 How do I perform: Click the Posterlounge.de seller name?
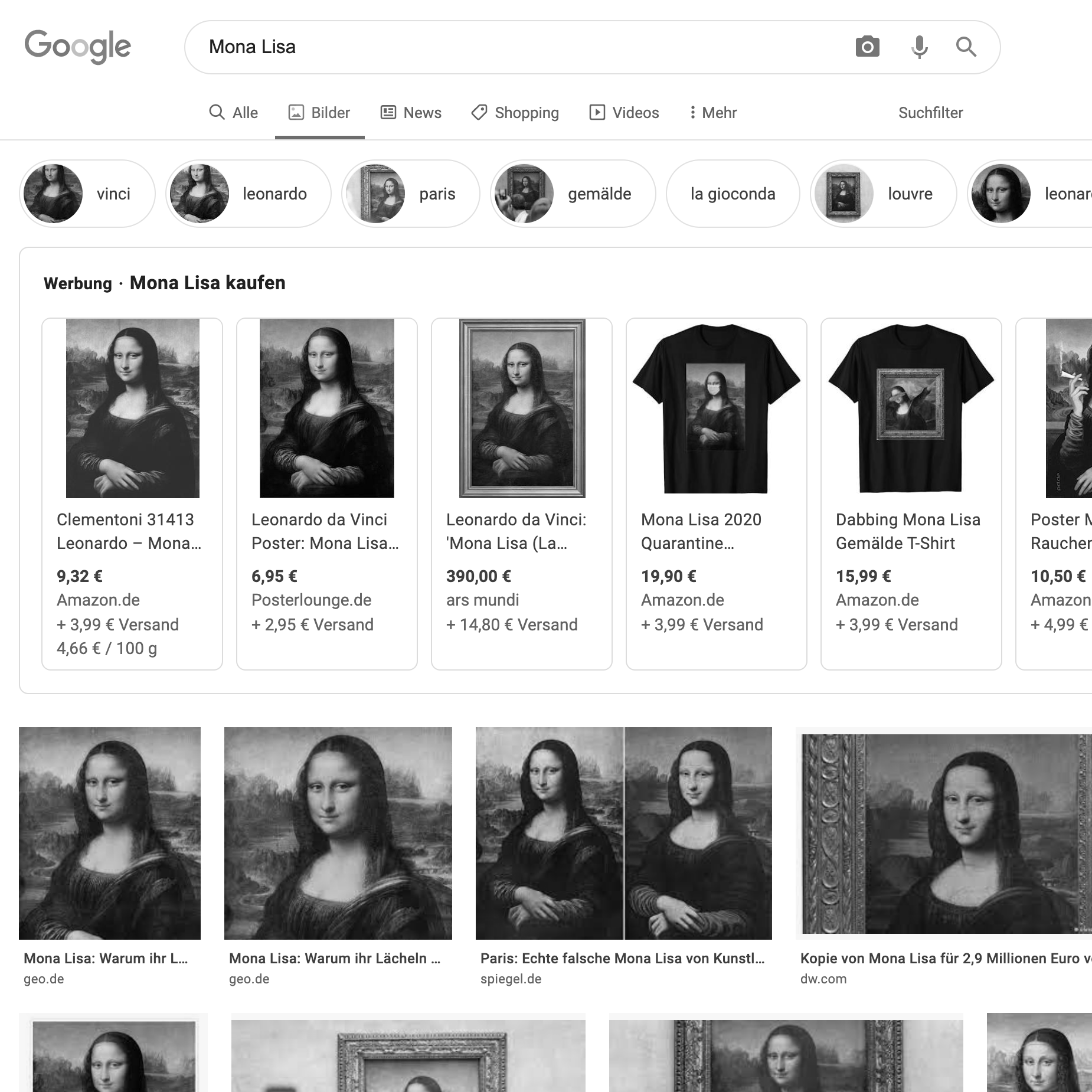(312, 600)
